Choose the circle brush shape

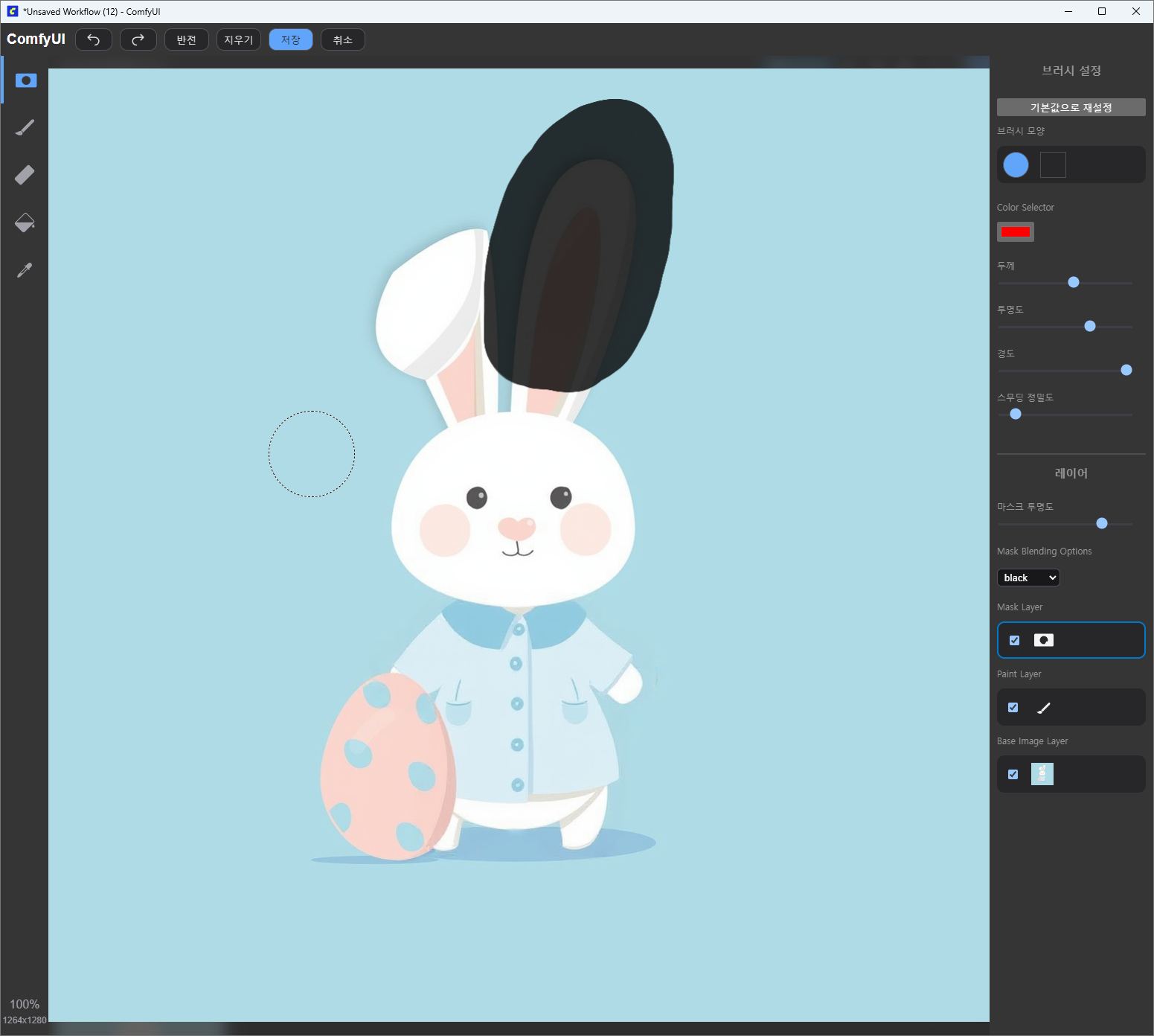click(x=1016, y=164)
